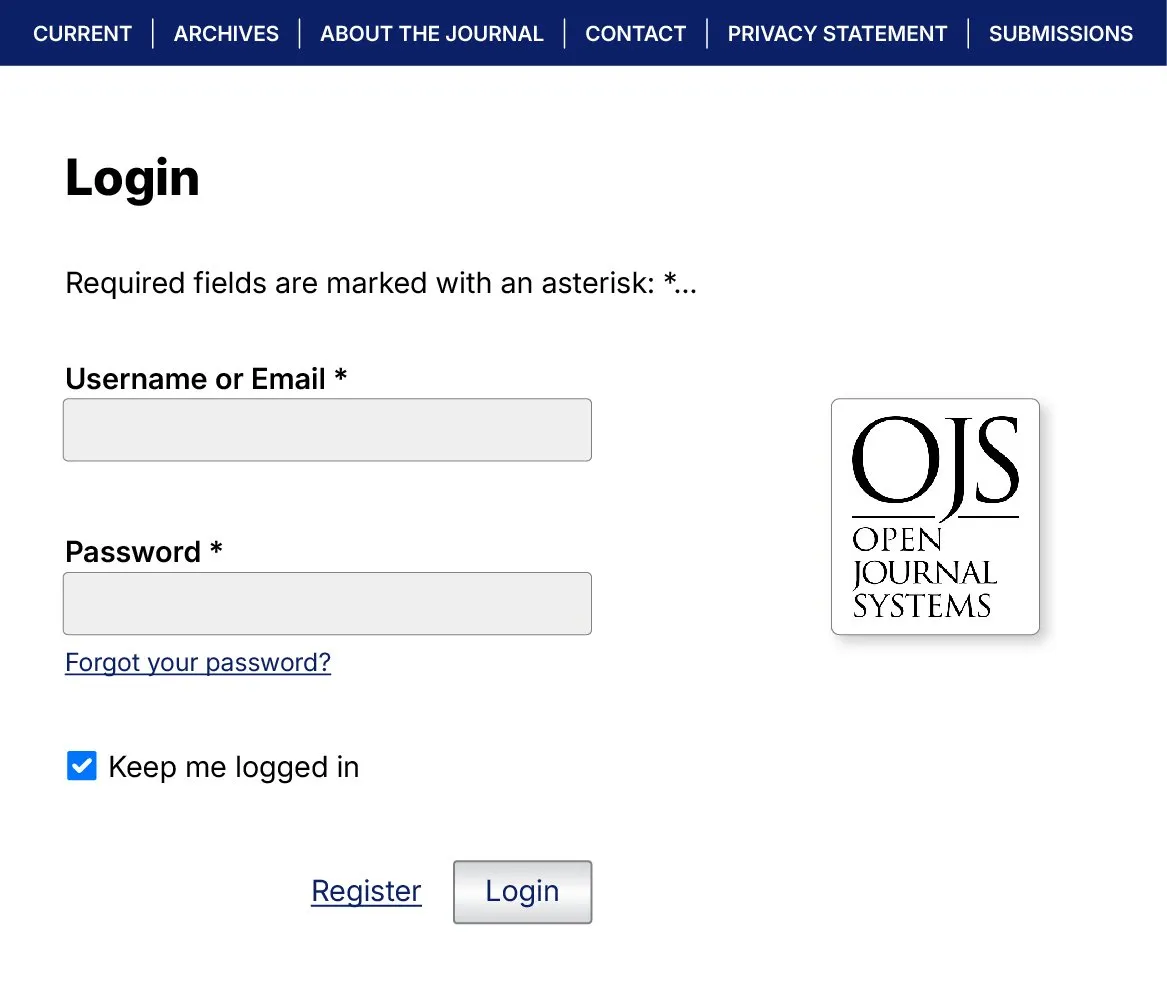Click the 'Password' field label

pyautogui.click(x=133, y=552)
